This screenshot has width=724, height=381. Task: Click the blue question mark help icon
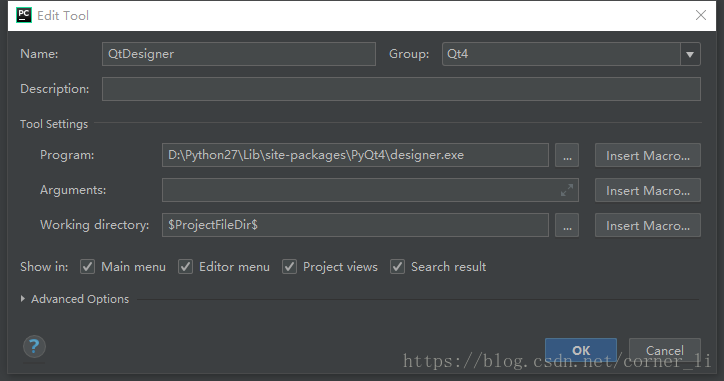(x=34, y=346)
